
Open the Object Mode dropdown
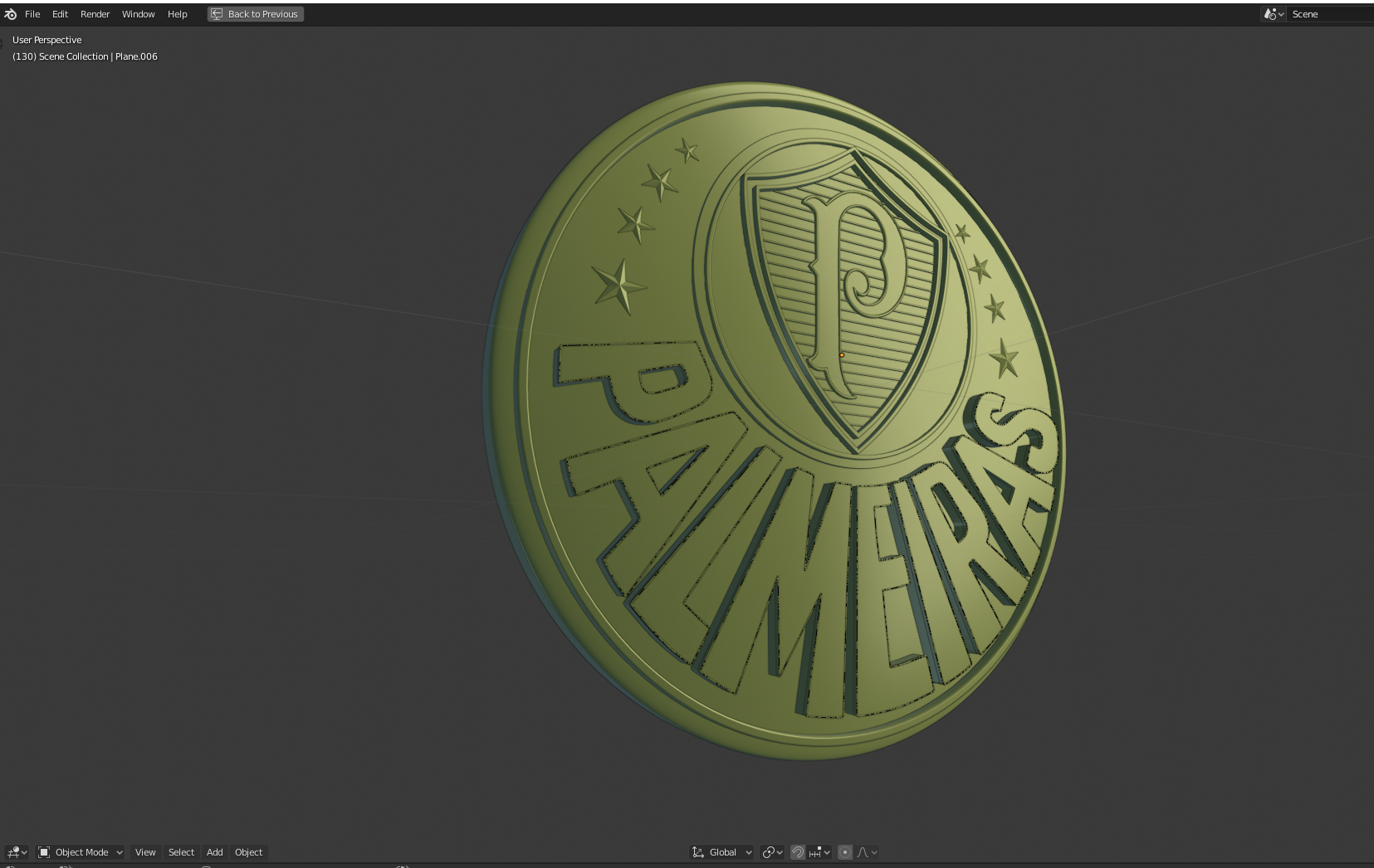point(81,852)
